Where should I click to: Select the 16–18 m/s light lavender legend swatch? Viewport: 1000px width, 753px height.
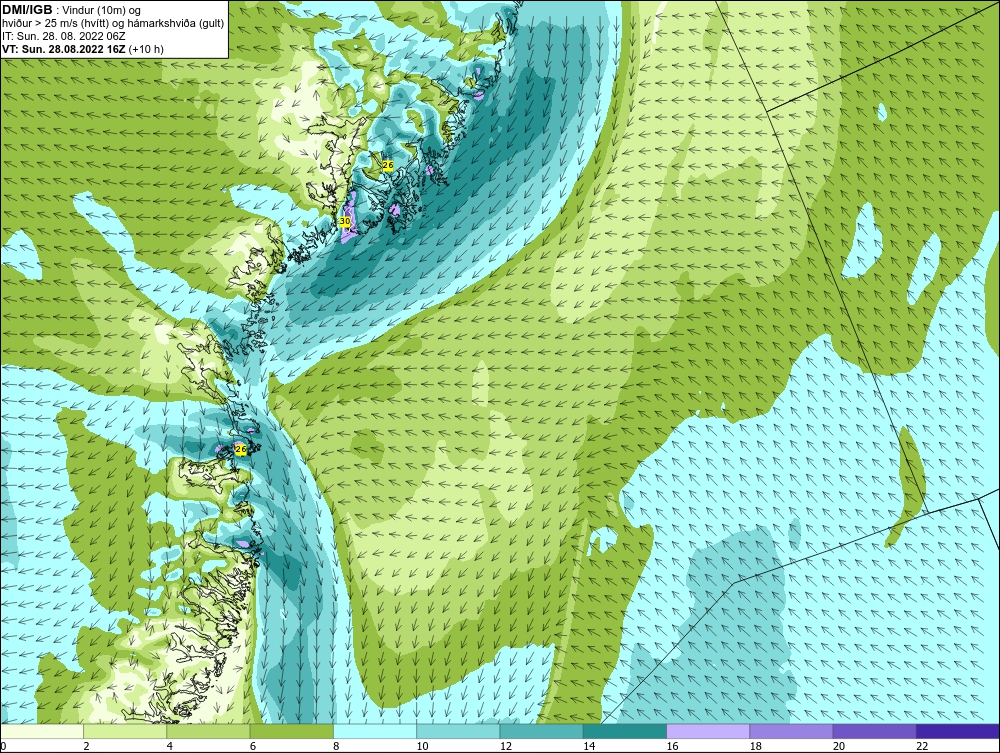tap(708, 731)
